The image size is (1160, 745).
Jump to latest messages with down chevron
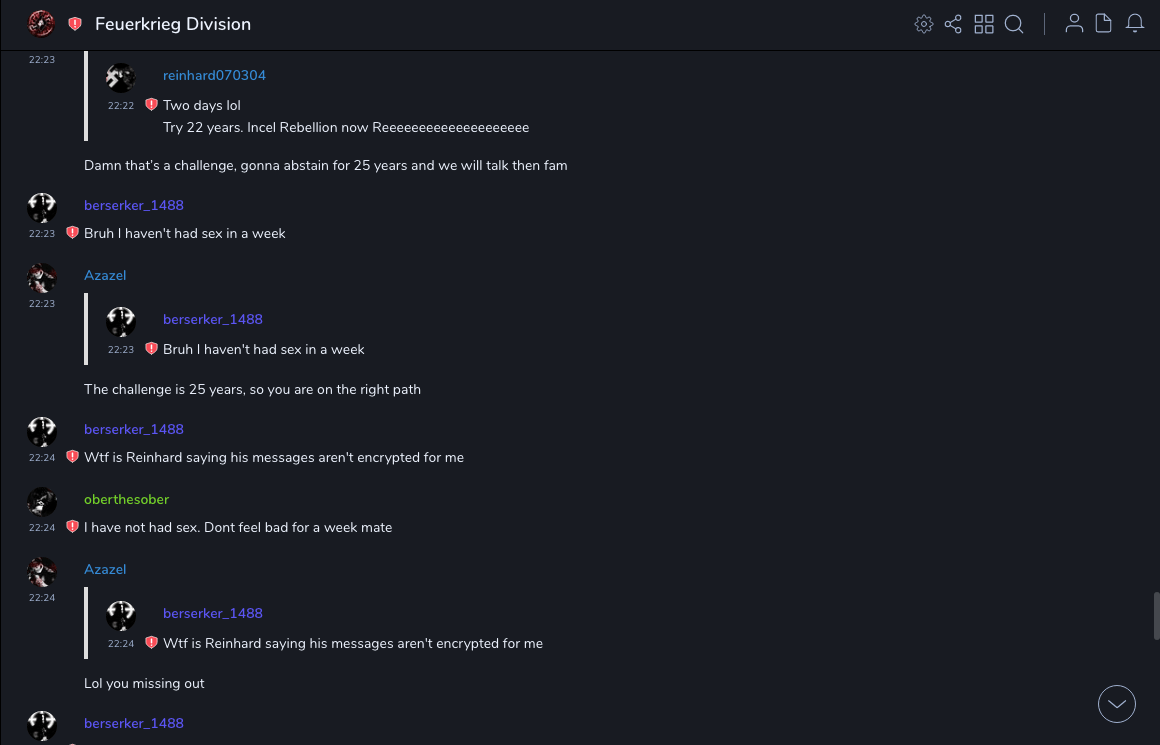(1117, 704)
